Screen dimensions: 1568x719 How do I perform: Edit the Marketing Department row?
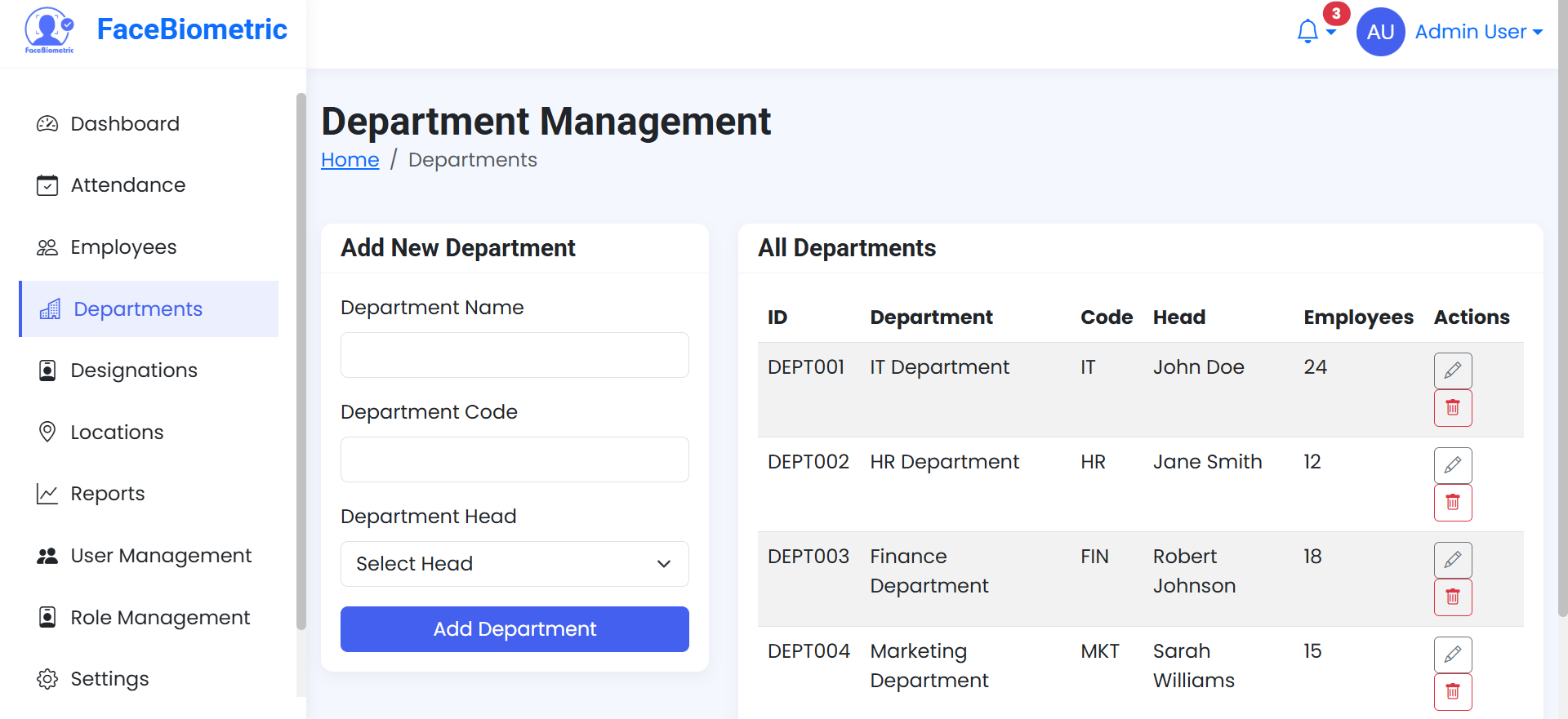(1453, 655)
